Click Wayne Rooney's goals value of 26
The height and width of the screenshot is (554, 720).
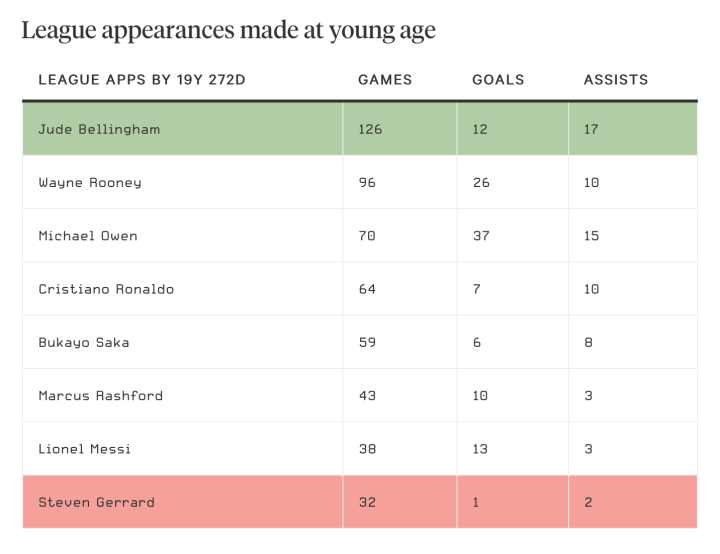tap(481, 183)
